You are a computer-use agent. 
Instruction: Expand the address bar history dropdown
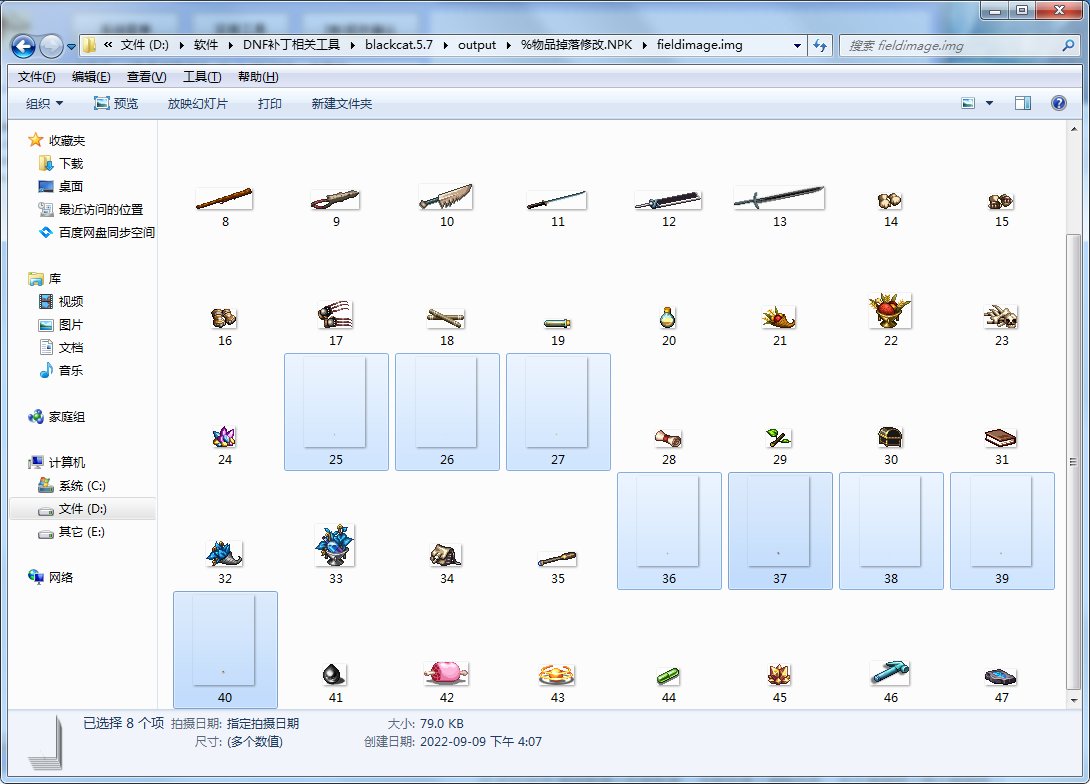(797, 46)
